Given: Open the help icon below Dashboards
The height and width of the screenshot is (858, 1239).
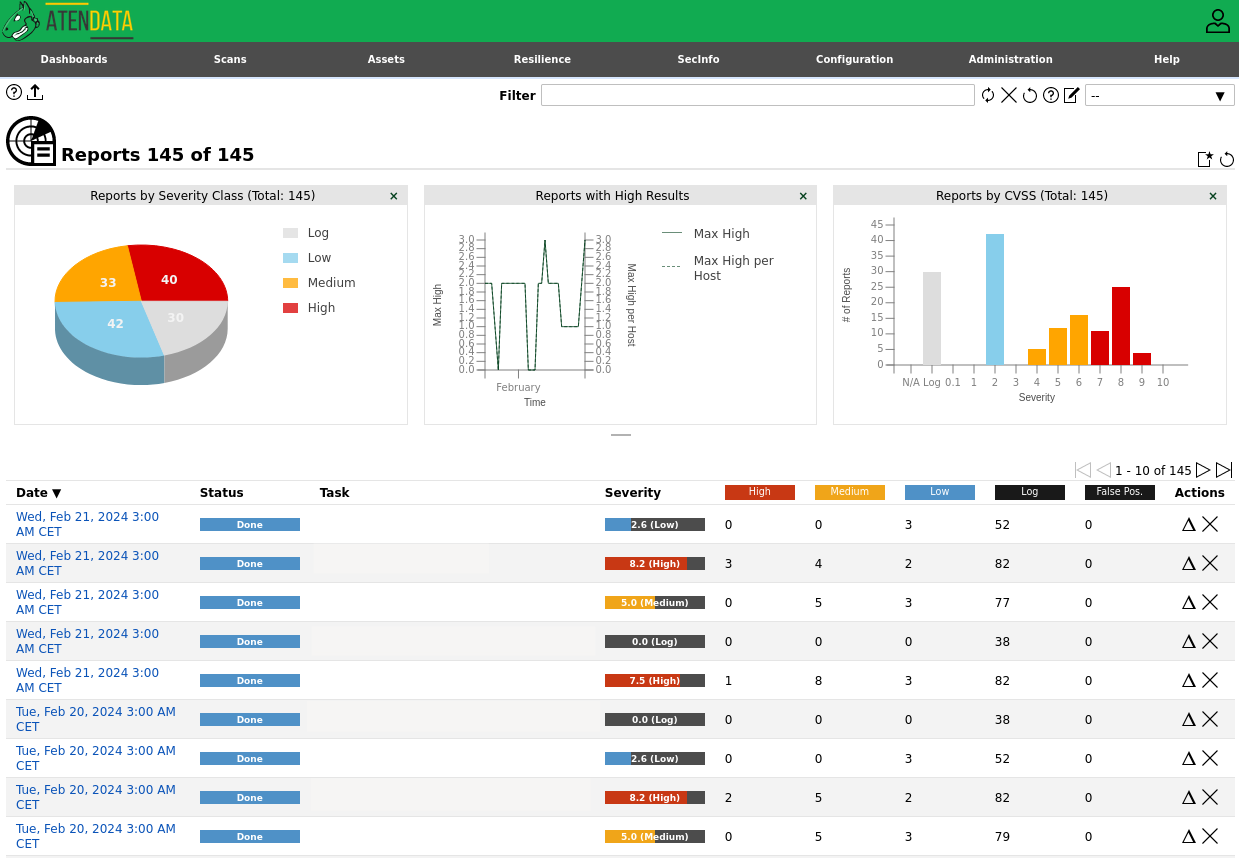Looking at the screenshot, I should tap(14, 92).
